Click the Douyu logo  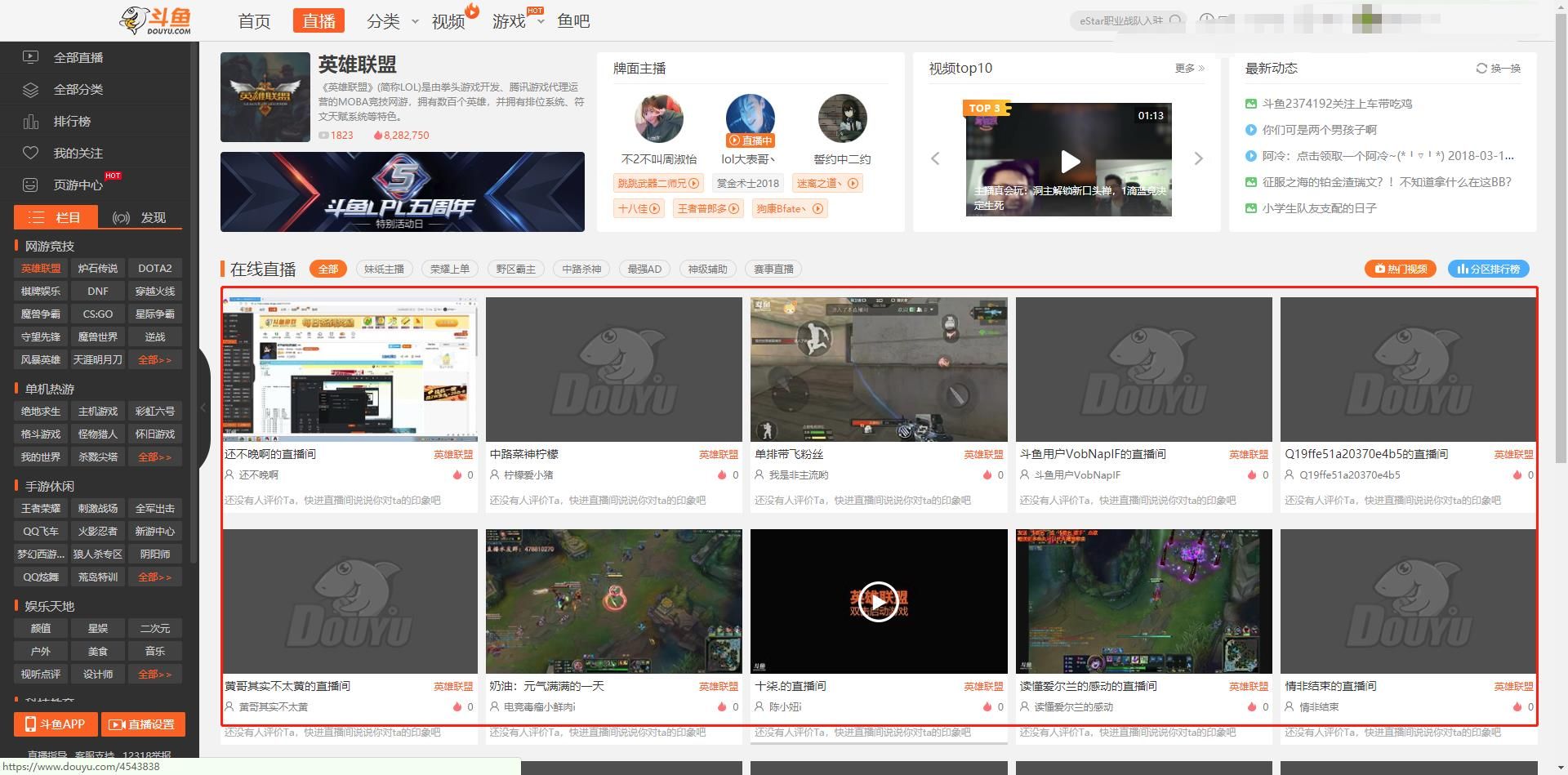155,21
